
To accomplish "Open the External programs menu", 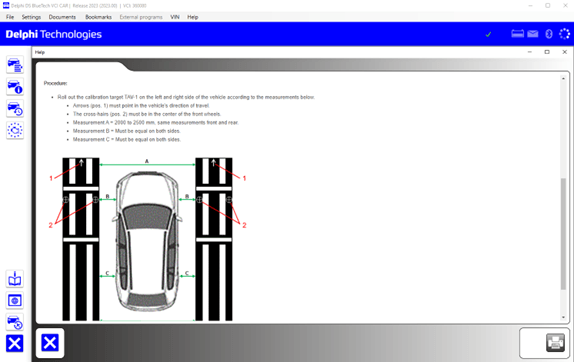I will [141, 17].
